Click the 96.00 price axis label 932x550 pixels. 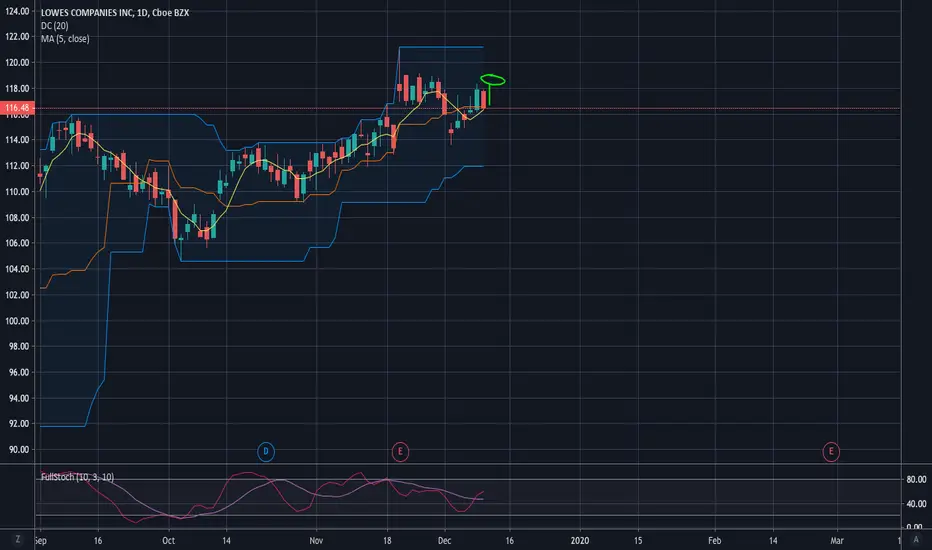point(18,372)
